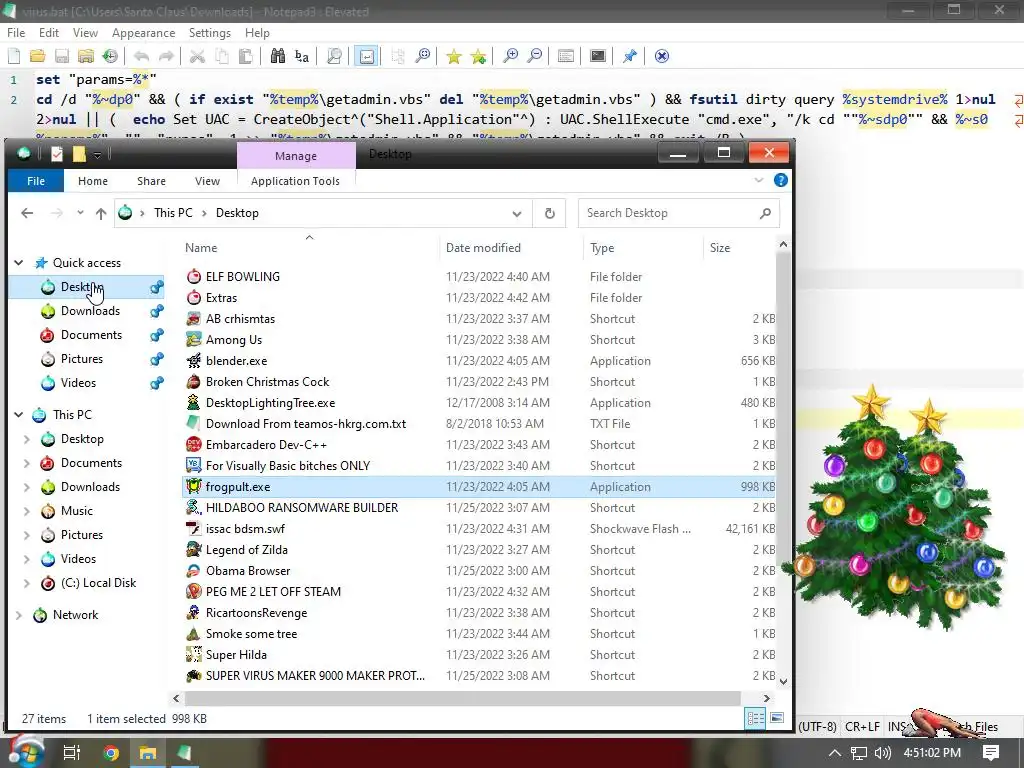Open Replace with the b-to-a icon
The image size is (1024, 768).
coord(302,56)
